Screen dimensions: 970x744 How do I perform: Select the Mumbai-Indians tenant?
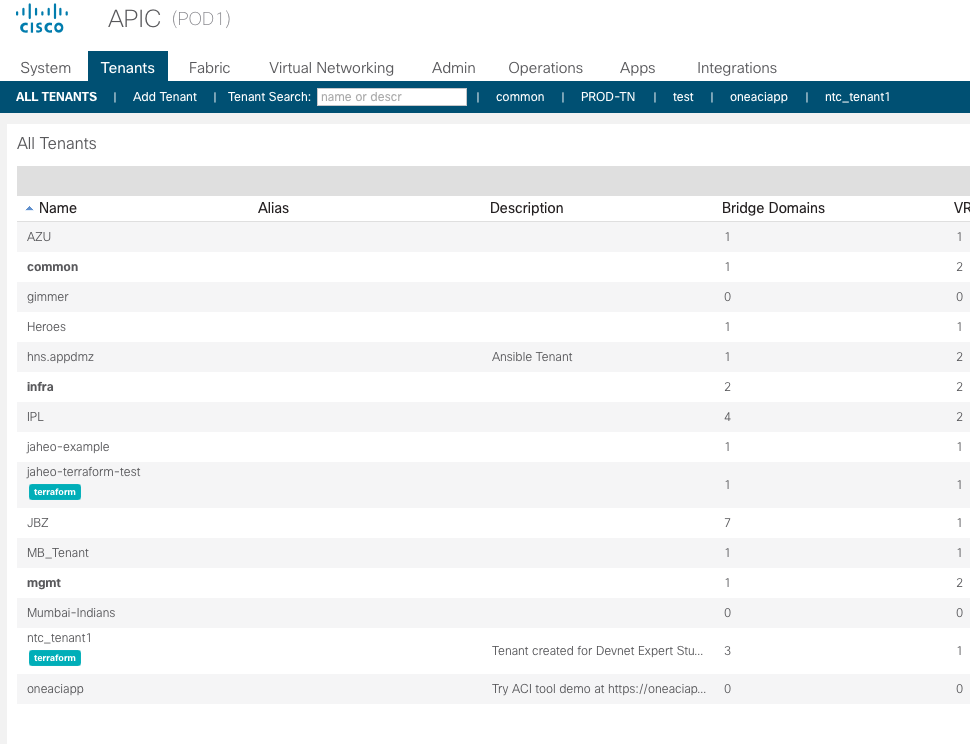71,613
